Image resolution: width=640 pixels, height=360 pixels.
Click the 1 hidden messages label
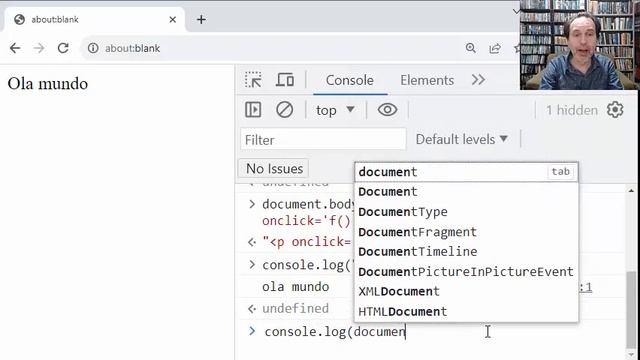[x=571, y=110]
